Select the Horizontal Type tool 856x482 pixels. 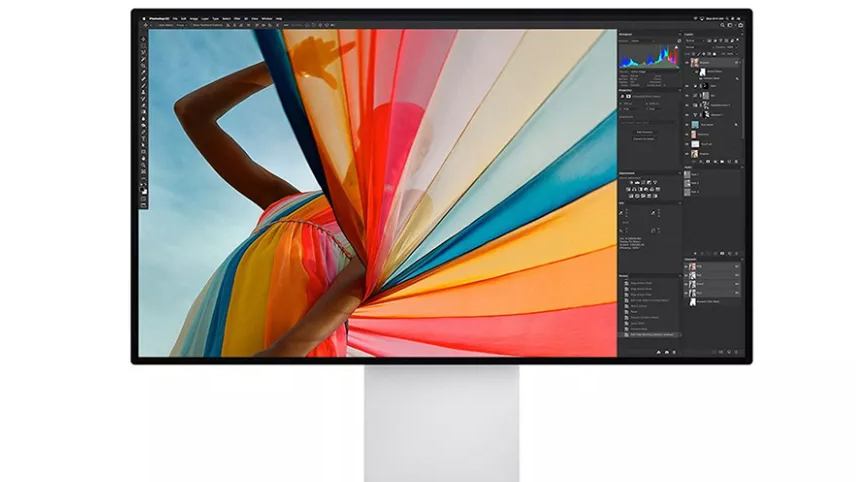[144, 138]
